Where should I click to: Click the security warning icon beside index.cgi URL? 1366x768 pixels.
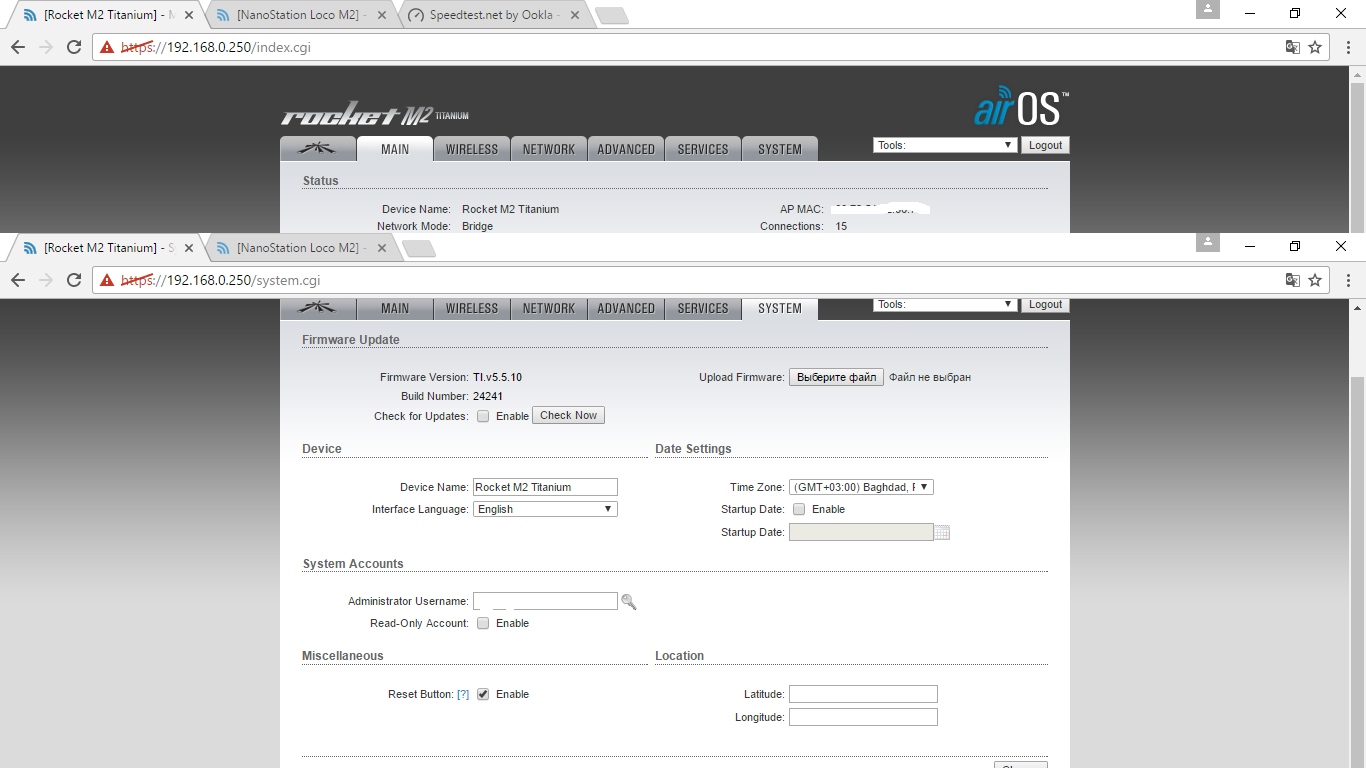tap(106, 47)
